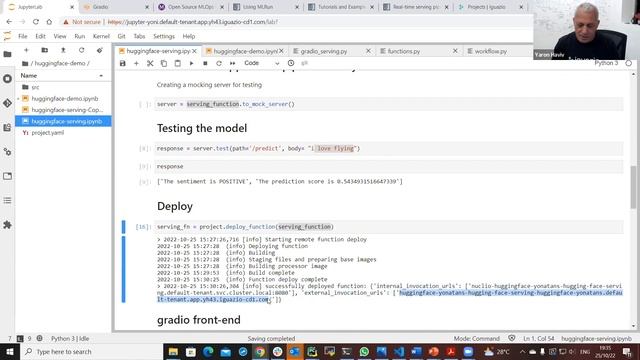Click Ln 1, Col 54 status indicator
640x360 pixels.
pyautogui.click(x=538, y=338)
